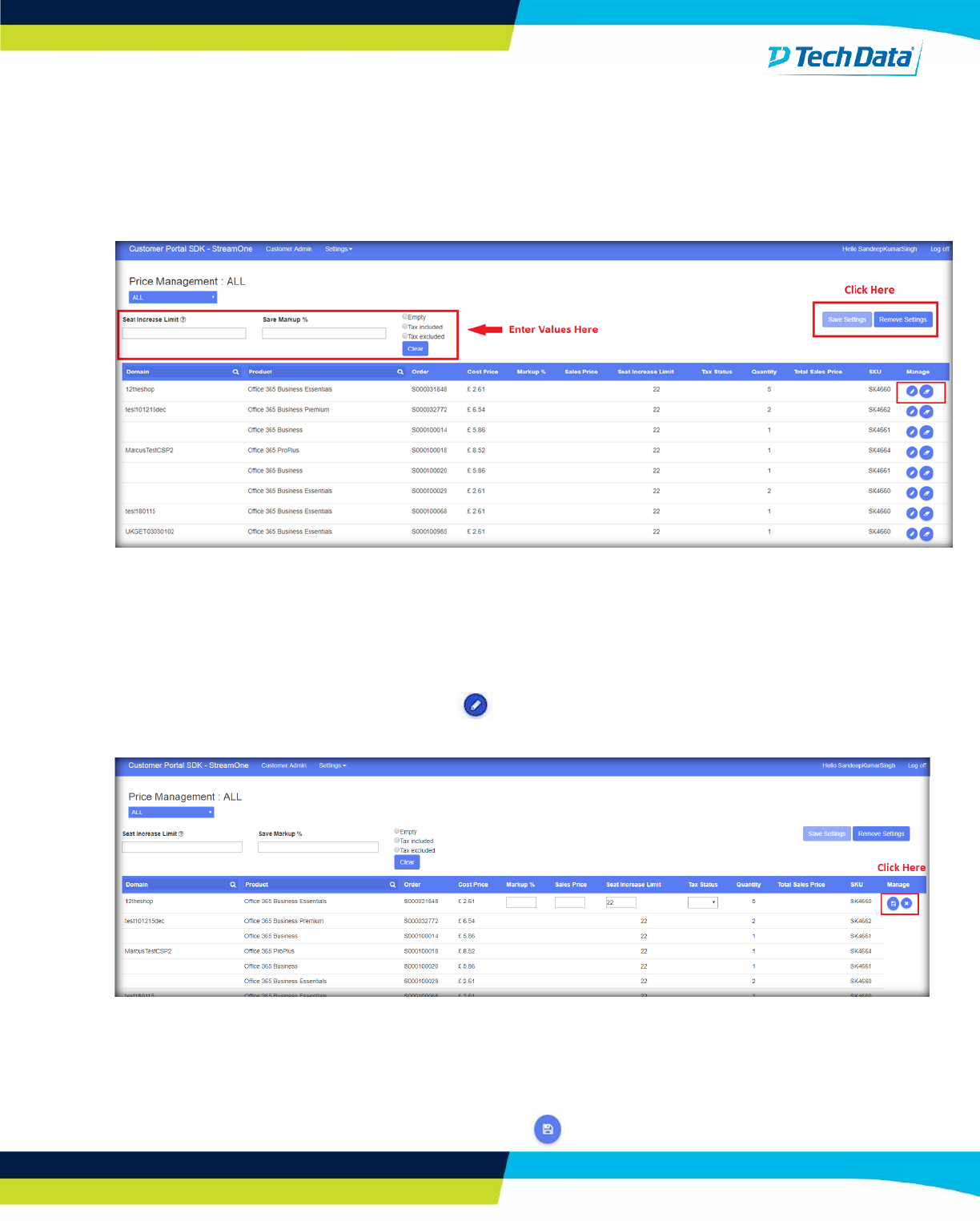Click edit pencil for order S000100018

(911, 452)
